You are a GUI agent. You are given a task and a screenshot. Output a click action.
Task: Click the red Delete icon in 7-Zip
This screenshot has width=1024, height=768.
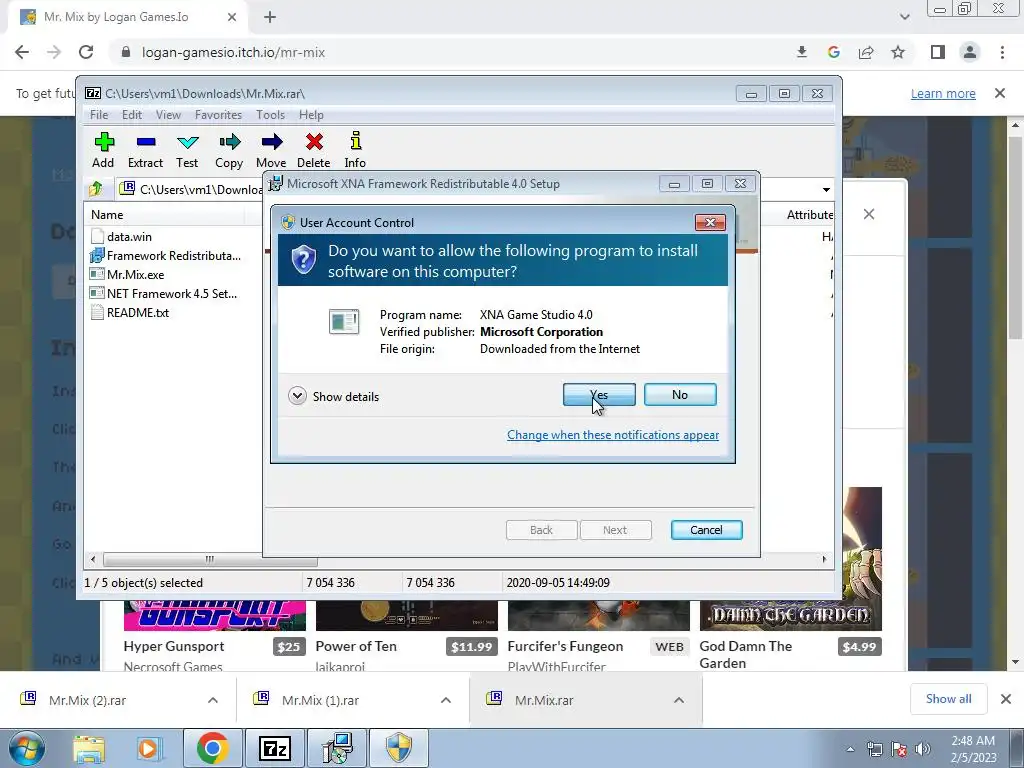pyautogui.click(x=314, y=142)
